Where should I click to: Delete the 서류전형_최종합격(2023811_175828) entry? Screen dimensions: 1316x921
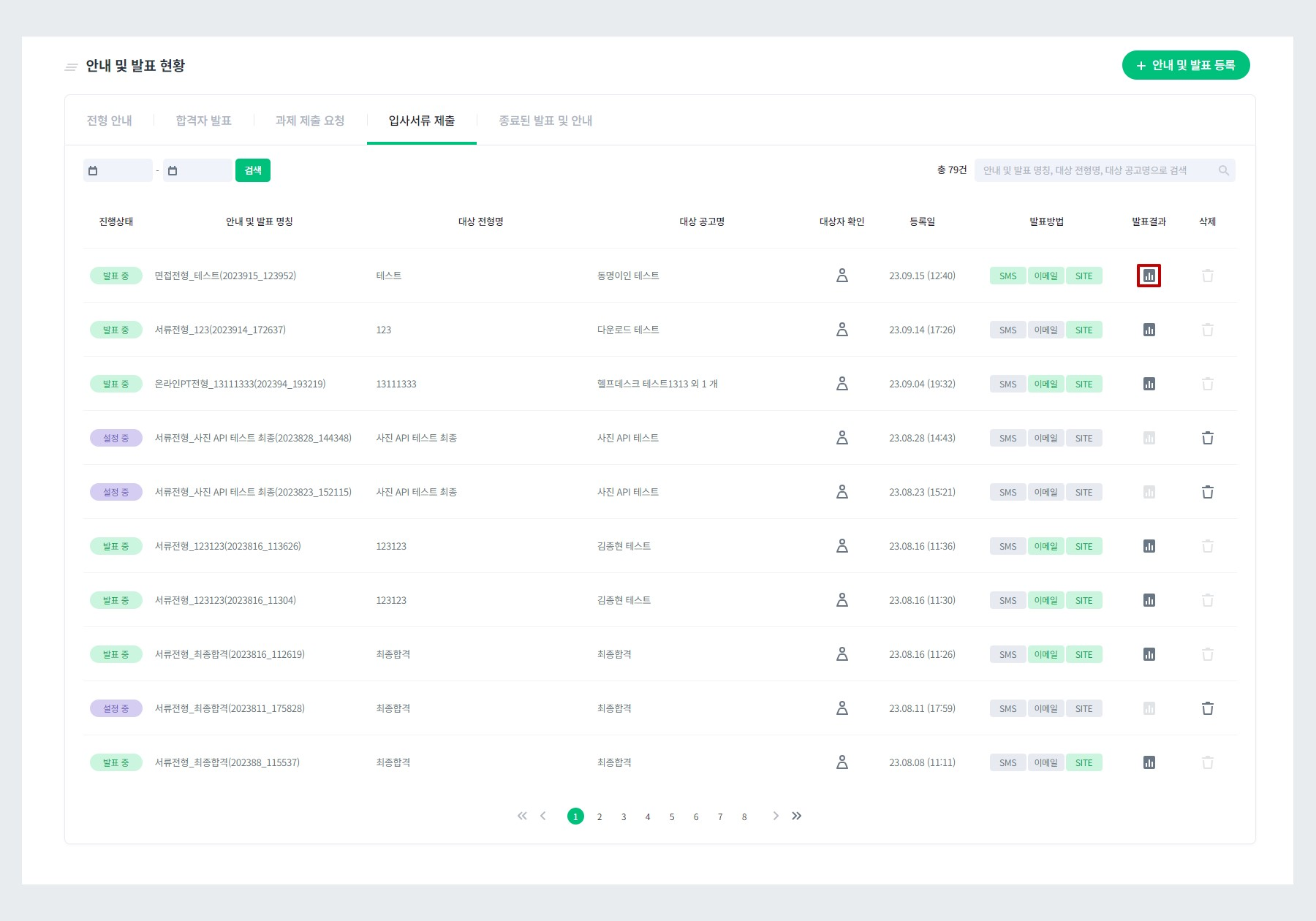point(1207,708)
